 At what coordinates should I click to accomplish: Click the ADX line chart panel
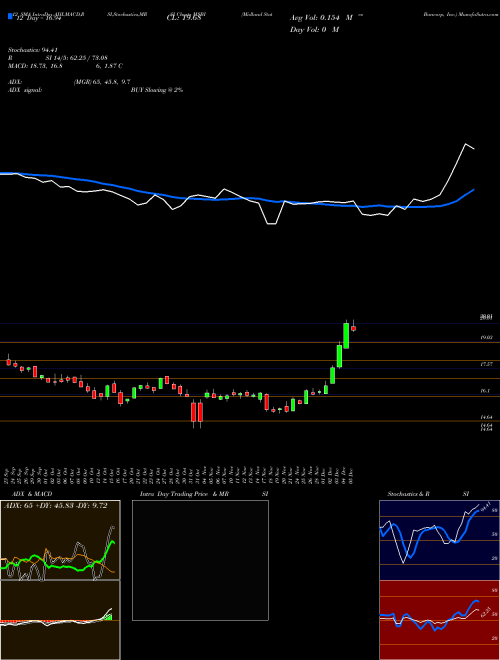click(x=60, y=540)
